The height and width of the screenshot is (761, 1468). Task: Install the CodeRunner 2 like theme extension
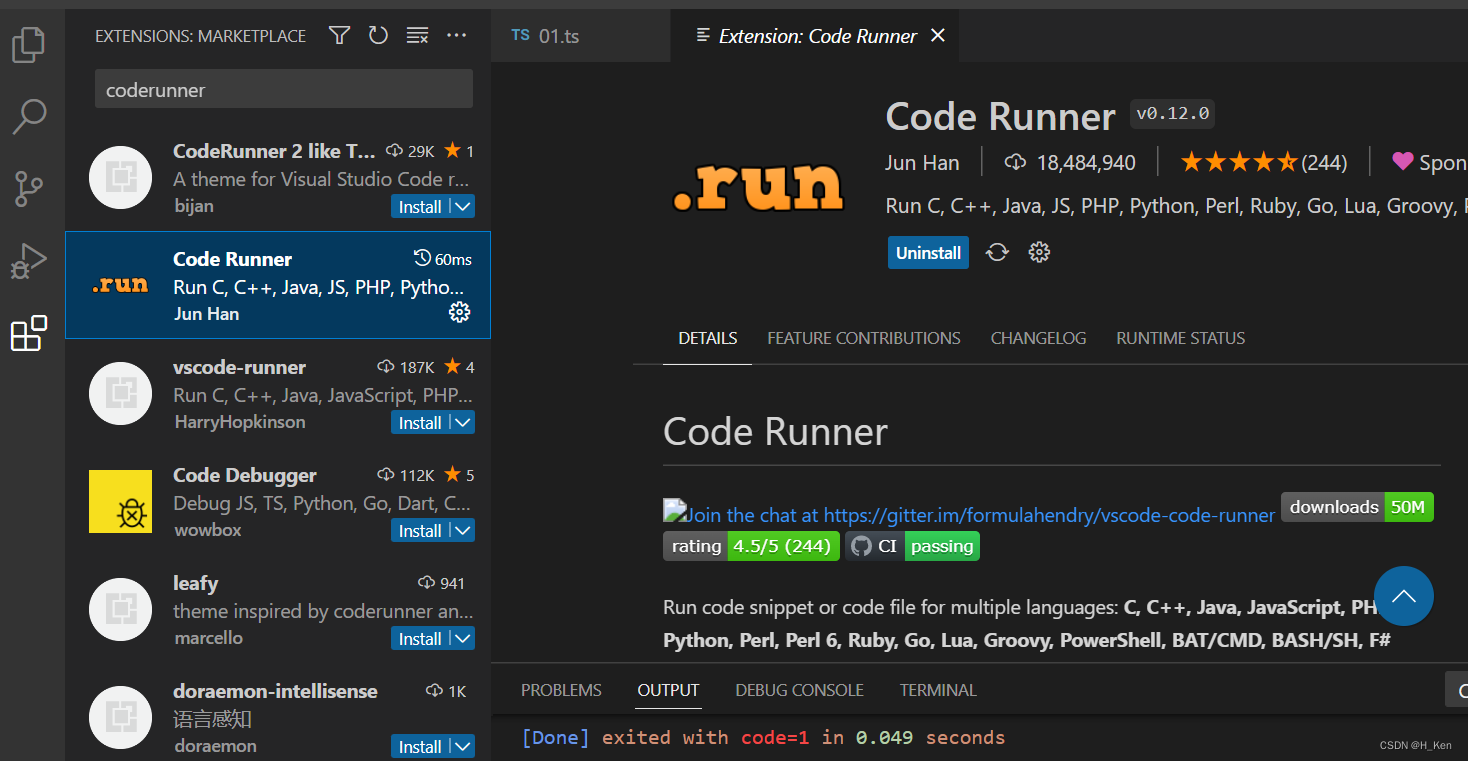tap(420, 207)
